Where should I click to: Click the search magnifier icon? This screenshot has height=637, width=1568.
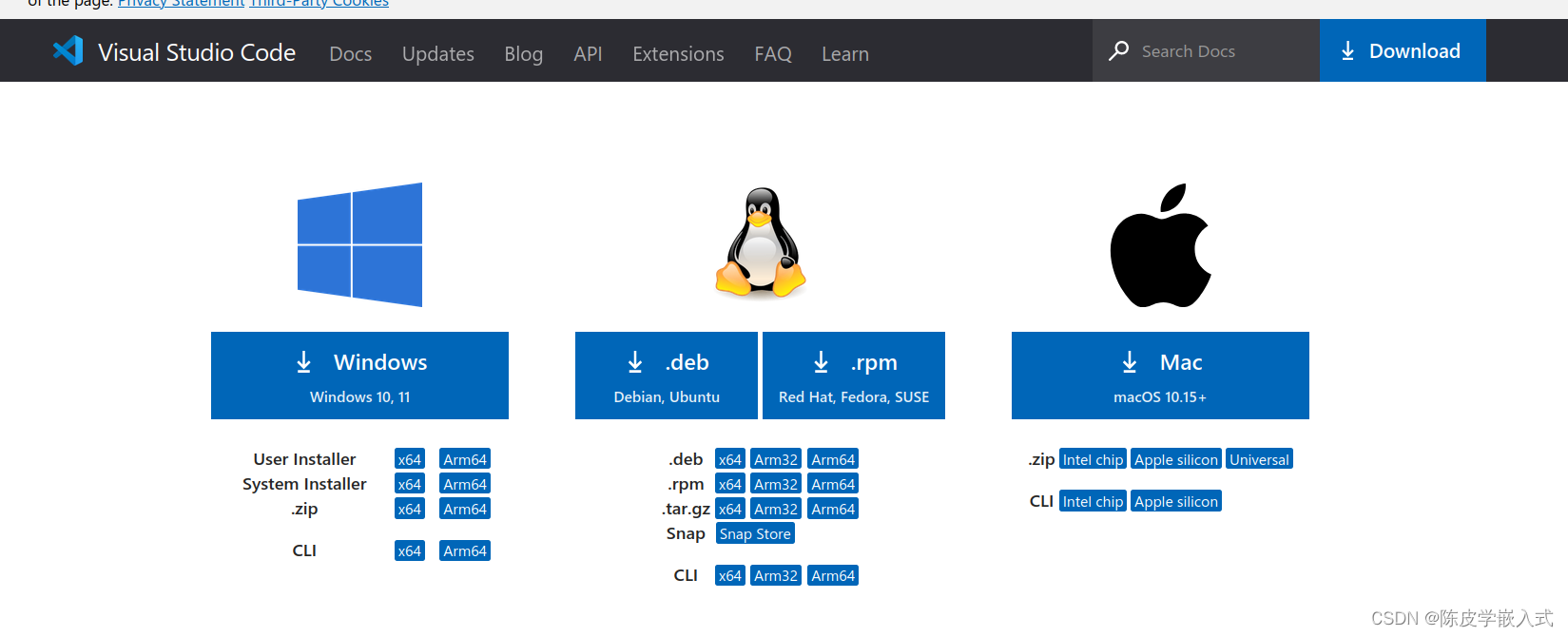tap(1119, 50)
